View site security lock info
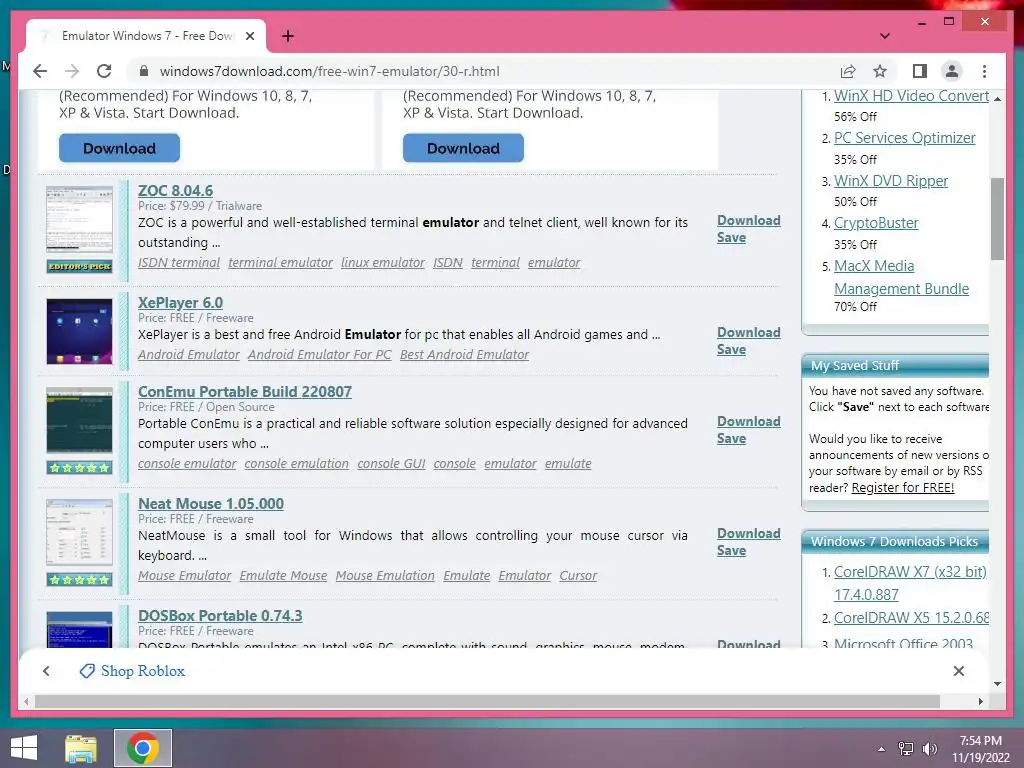This screenshot has height=768, width=1024. (144, 71)
